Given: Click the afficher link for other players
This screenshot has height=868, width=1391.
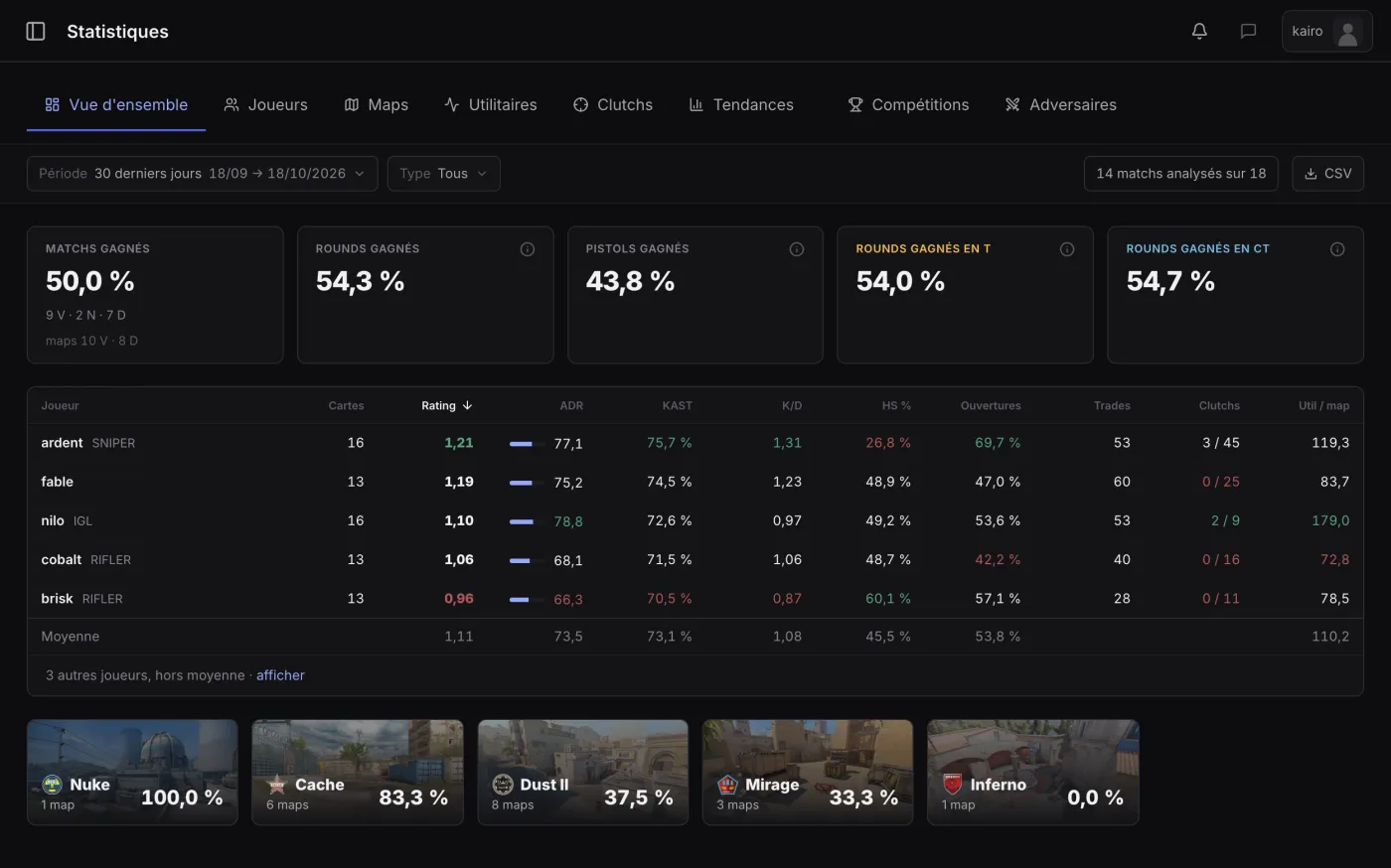Looking at the screenshot, I should 280,675.
